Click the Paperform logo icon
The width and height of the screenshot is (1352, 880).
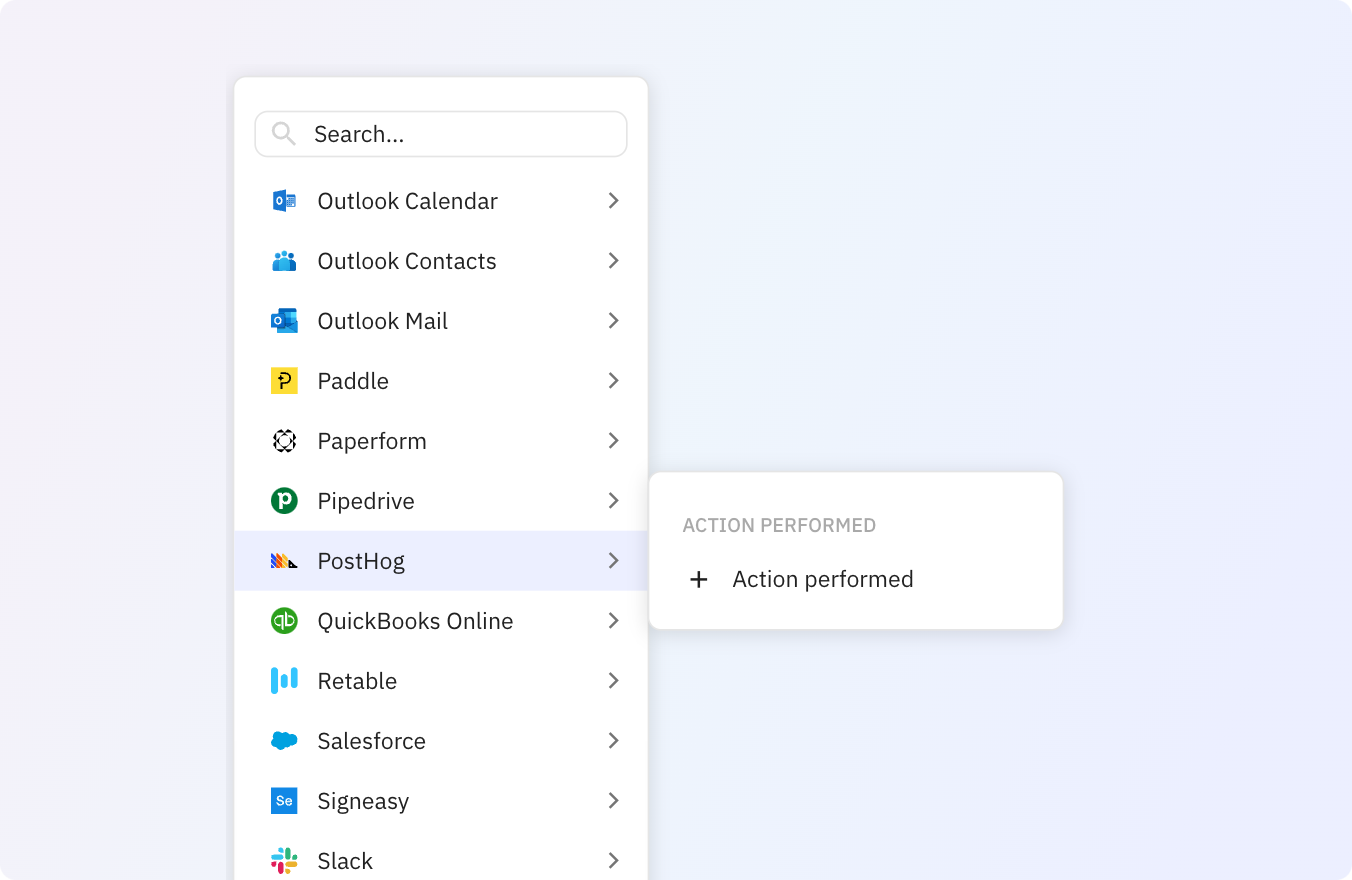click(284, 441)
